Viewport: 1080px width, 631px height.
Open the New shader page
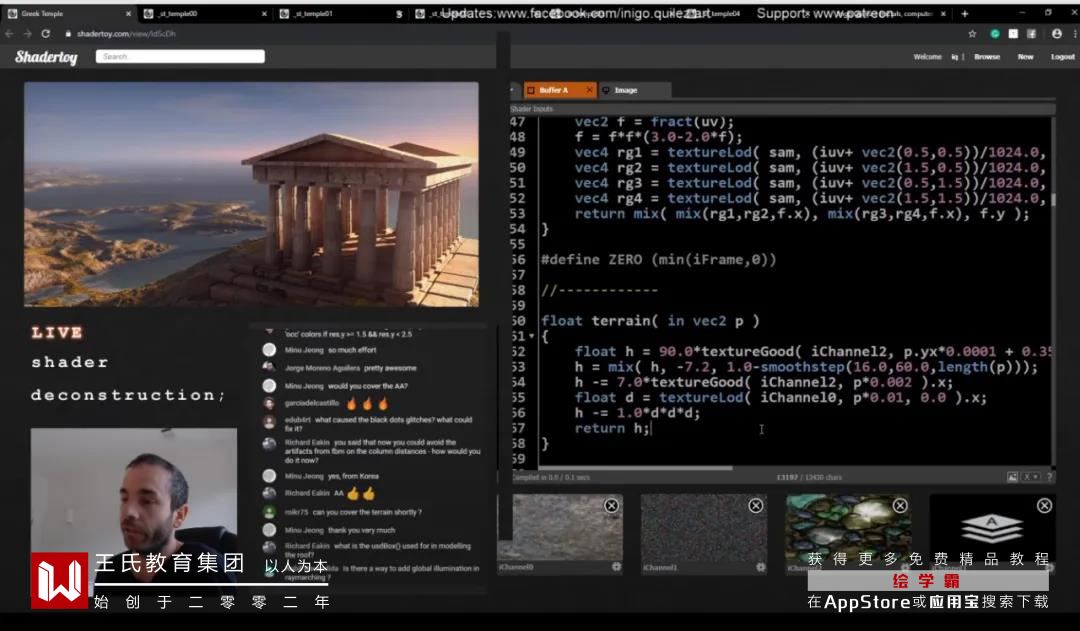click(x=1025, y=57)
